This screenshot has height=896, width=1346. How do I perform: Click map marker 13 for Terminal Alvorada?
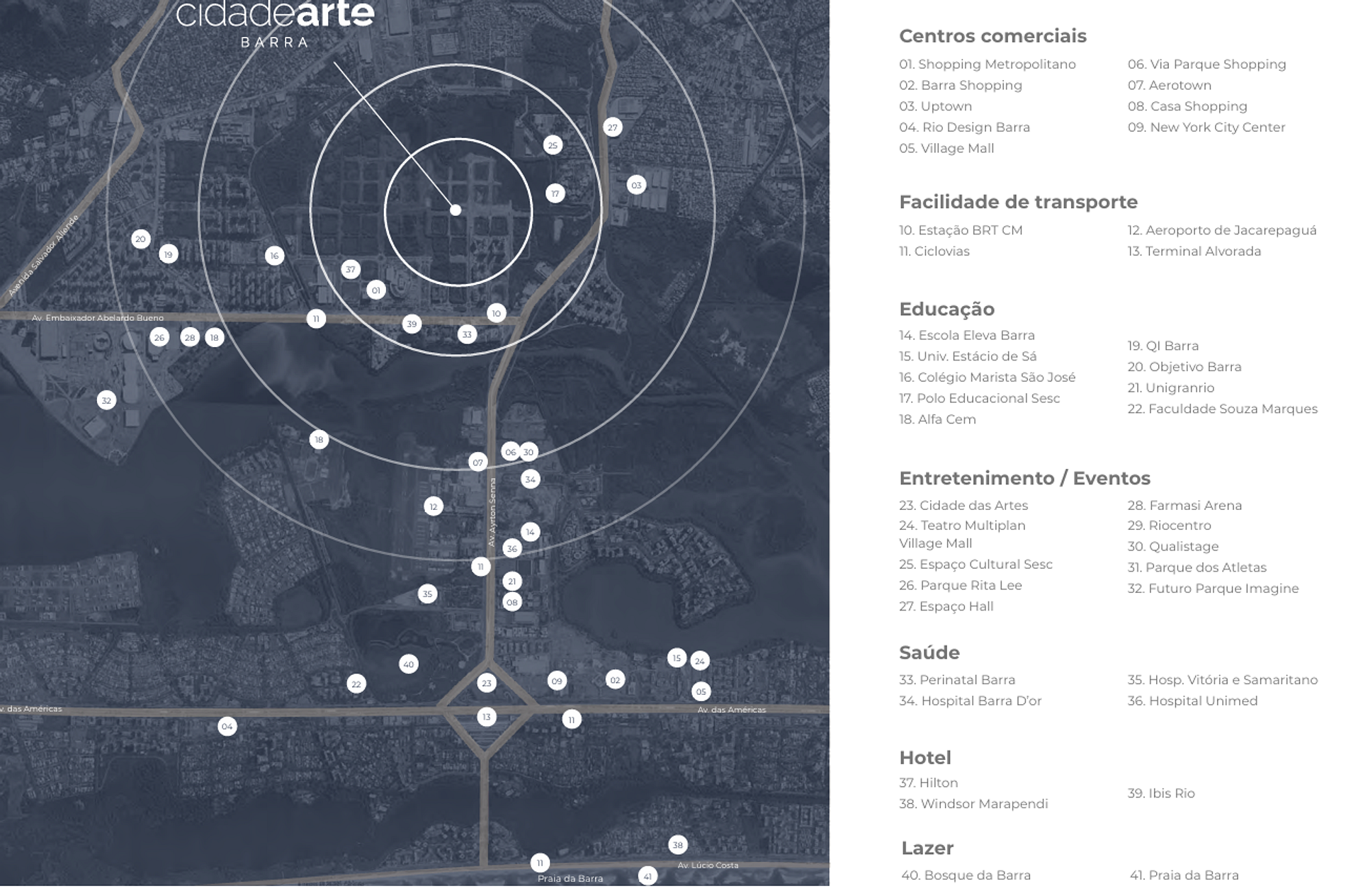(487, 717)
